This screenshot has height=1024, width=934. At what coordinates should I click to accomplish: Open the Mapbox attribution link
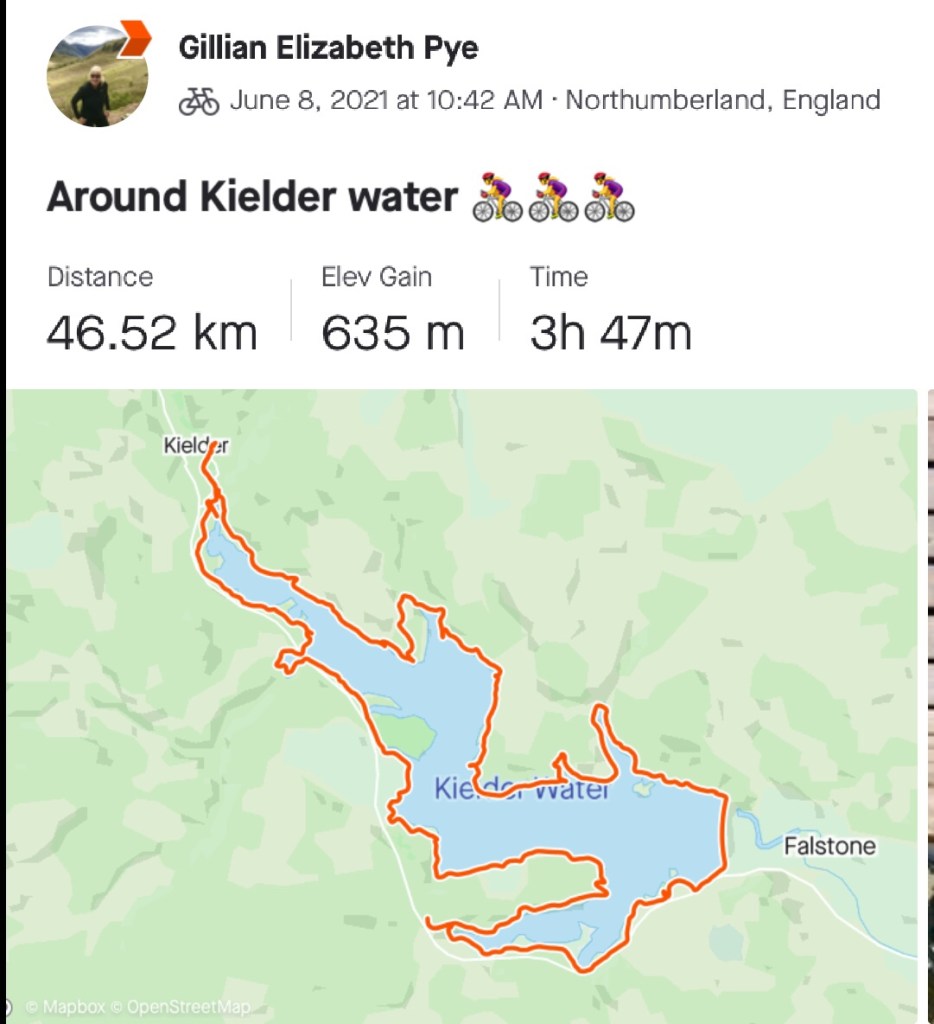coord(65,1007)
